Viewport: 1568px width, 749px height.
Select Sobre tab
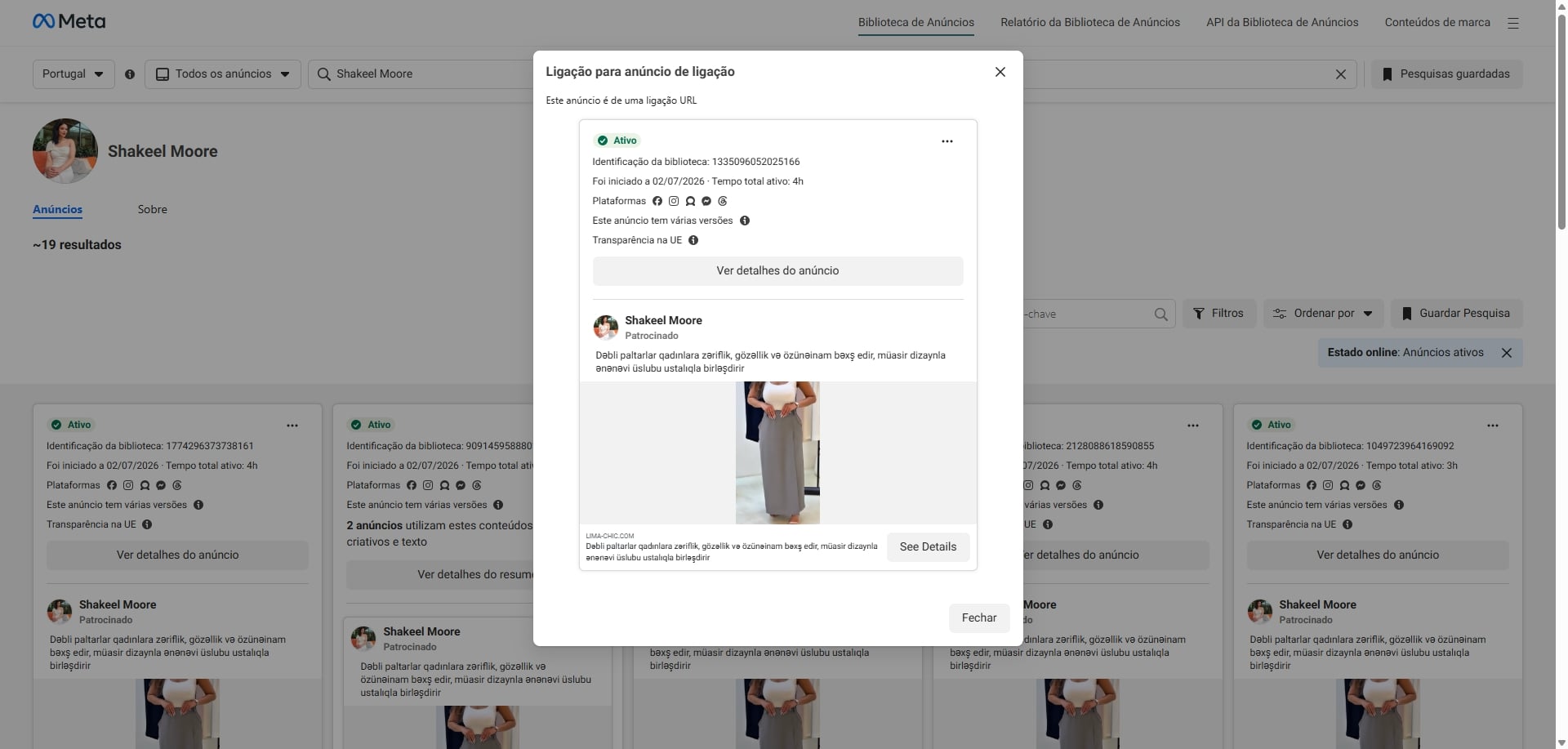152,210
